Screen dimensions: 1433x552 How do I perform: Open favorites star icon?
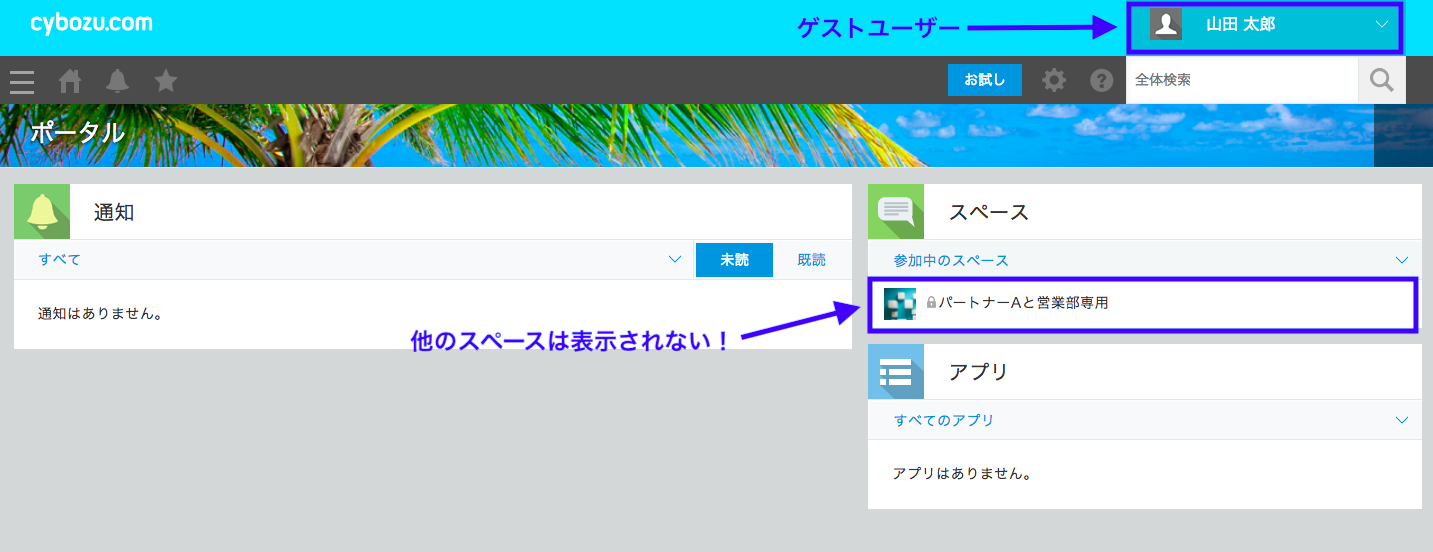[x=166, y=81]
